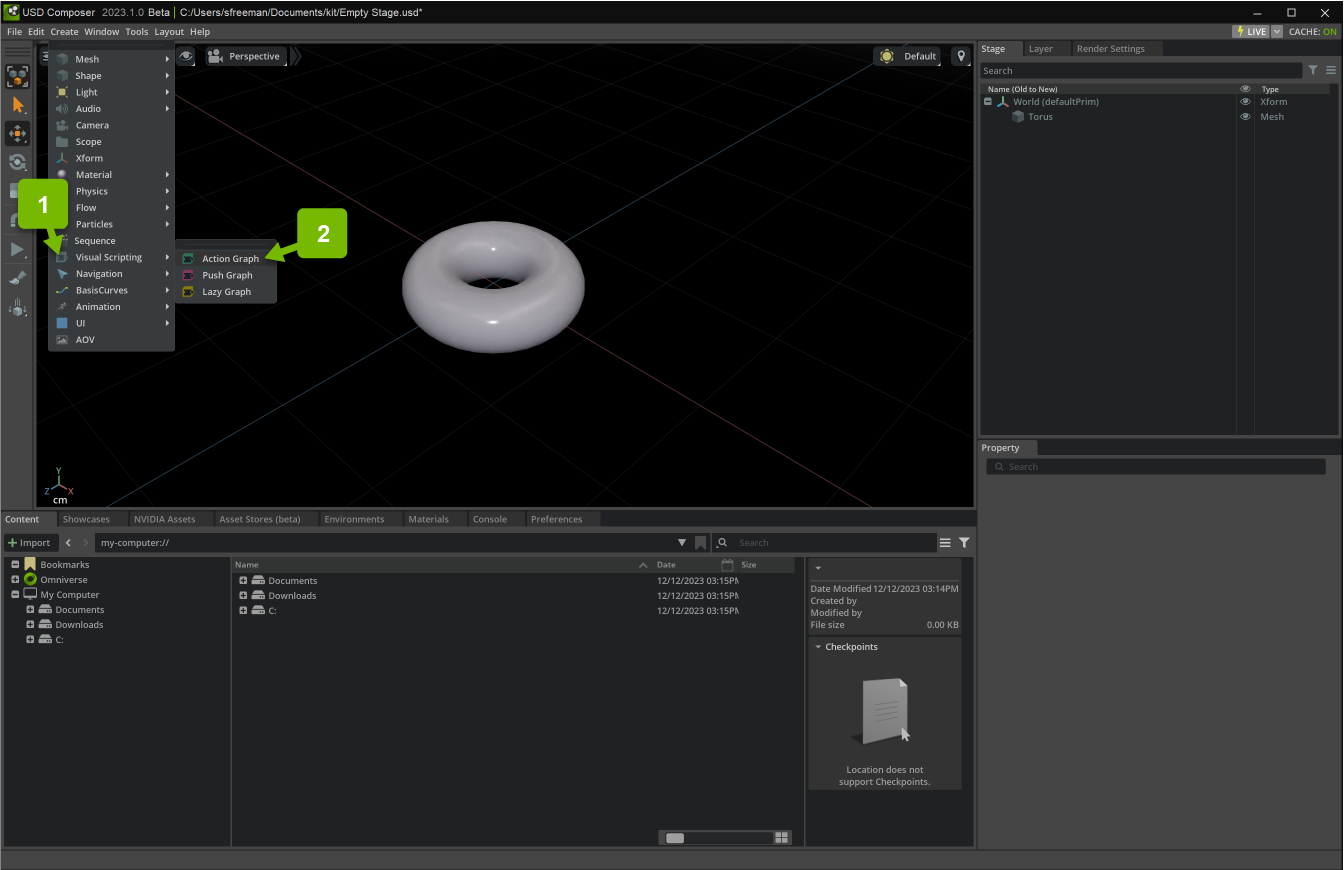Click the viewport waypoint pin icon
The image size is (1344, 870).
pyautogui.click(x=960, y=56)
